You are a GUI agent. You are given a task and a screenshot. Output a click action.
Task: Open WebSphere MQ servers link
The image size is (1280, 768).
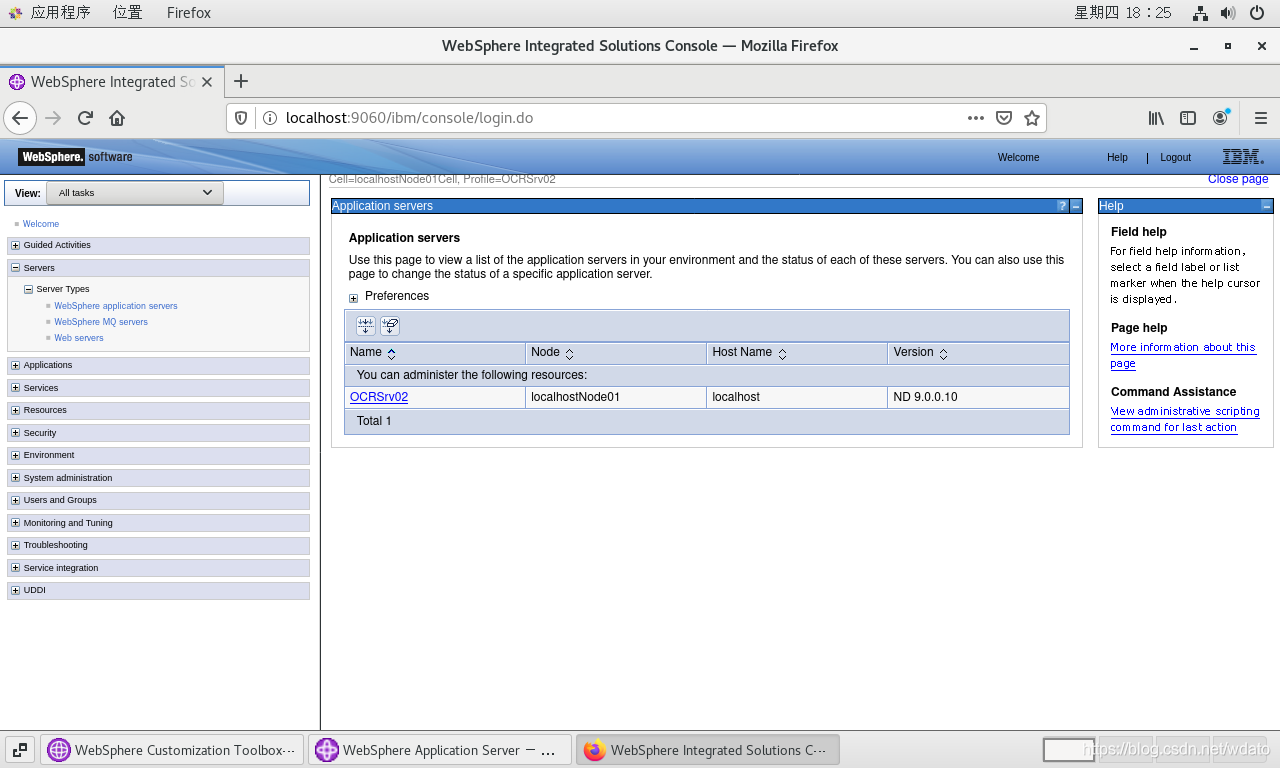[101, 322]
